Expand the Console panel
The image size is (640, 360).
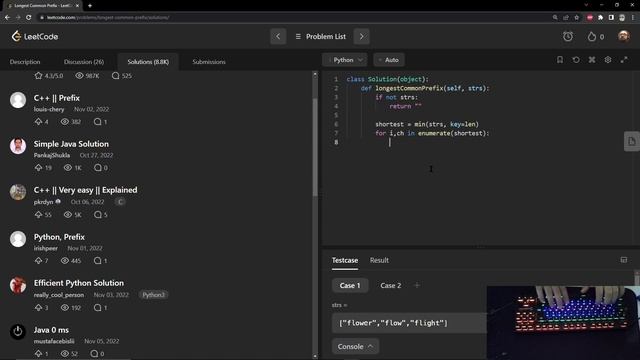pos(355,347)
